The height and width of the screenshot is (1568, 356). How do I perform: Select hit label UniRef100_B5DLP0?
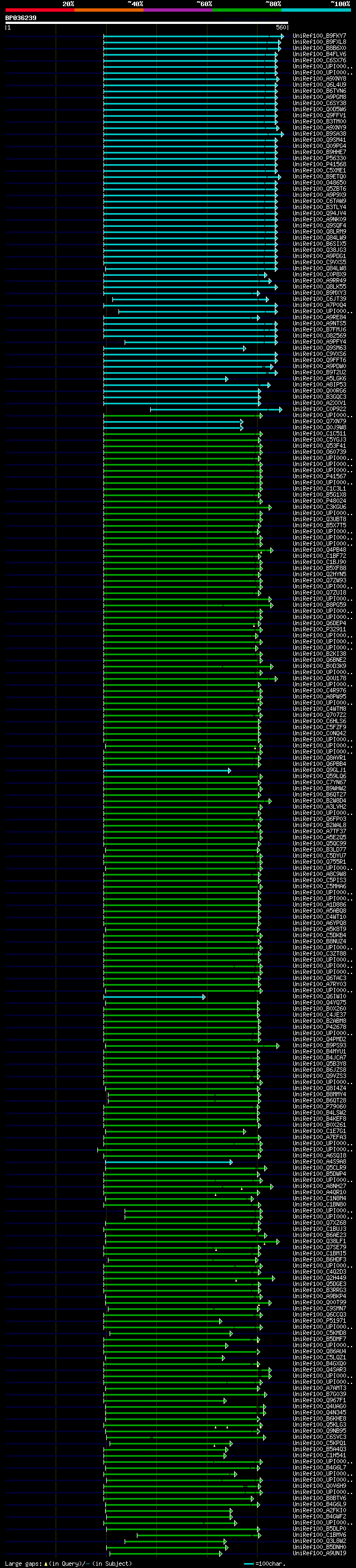(x=319, y=1529)
